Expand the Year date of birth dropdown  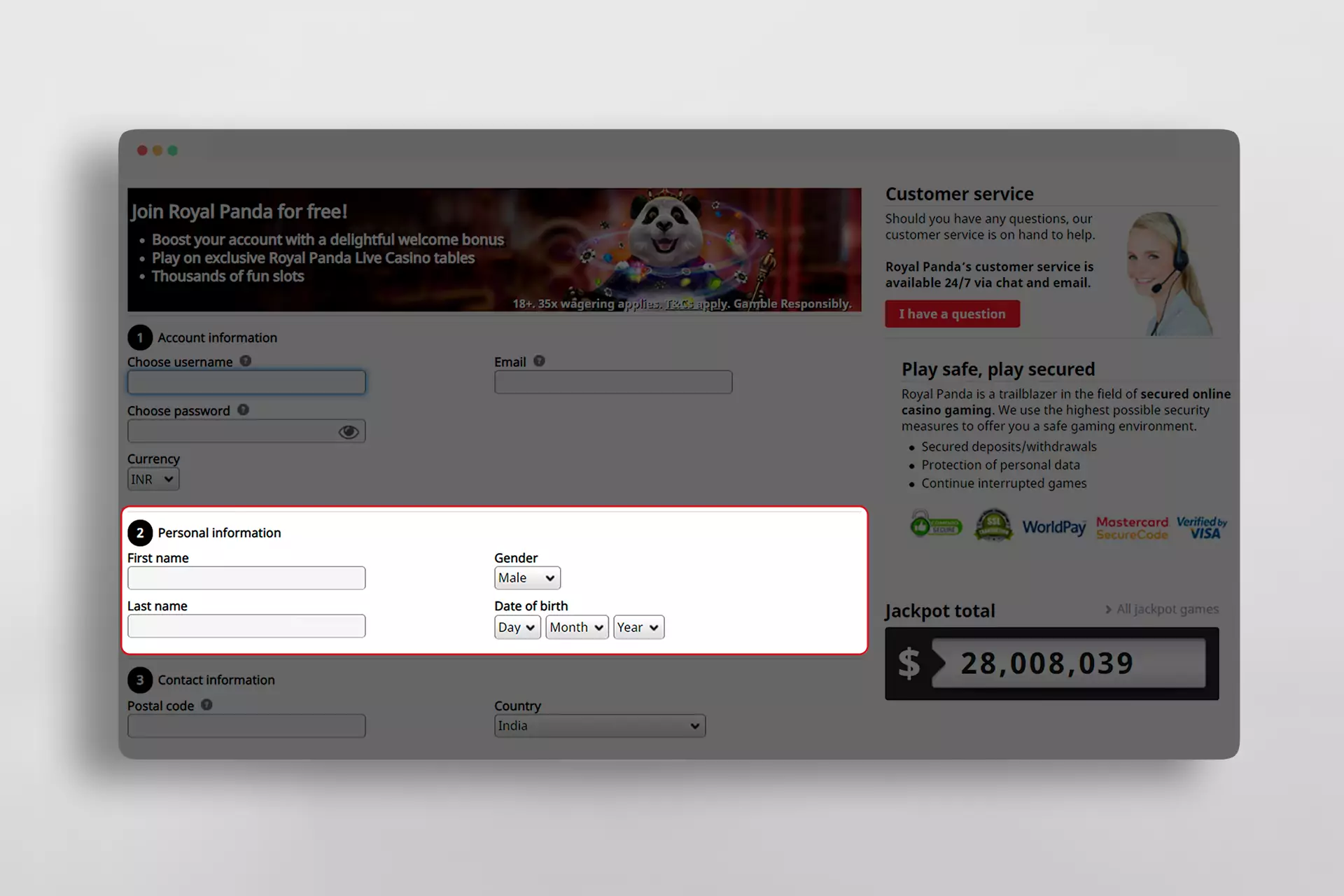coord(636,627)
